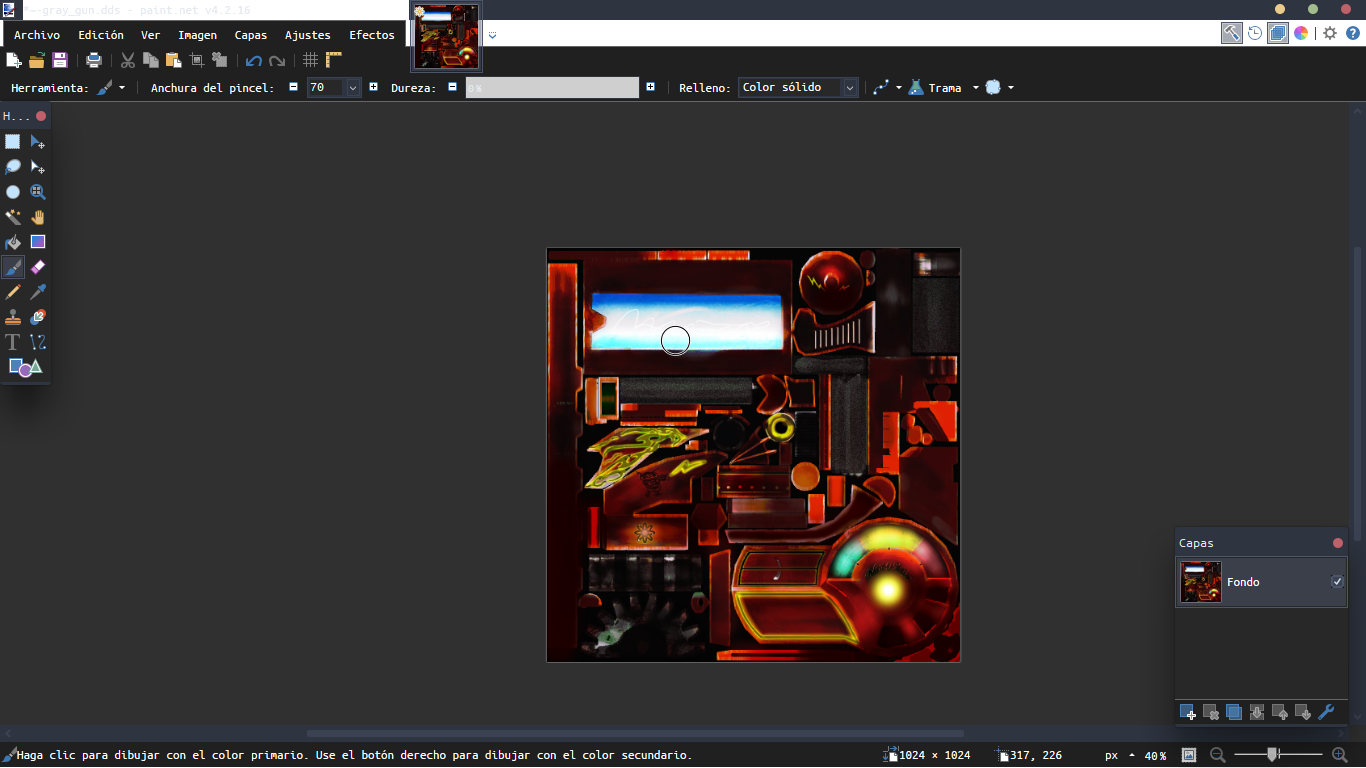This screenshot has width=1366, height=768.
Task: Toggle the rulers display
Action: pyautogui.click(x=334, y=60)
